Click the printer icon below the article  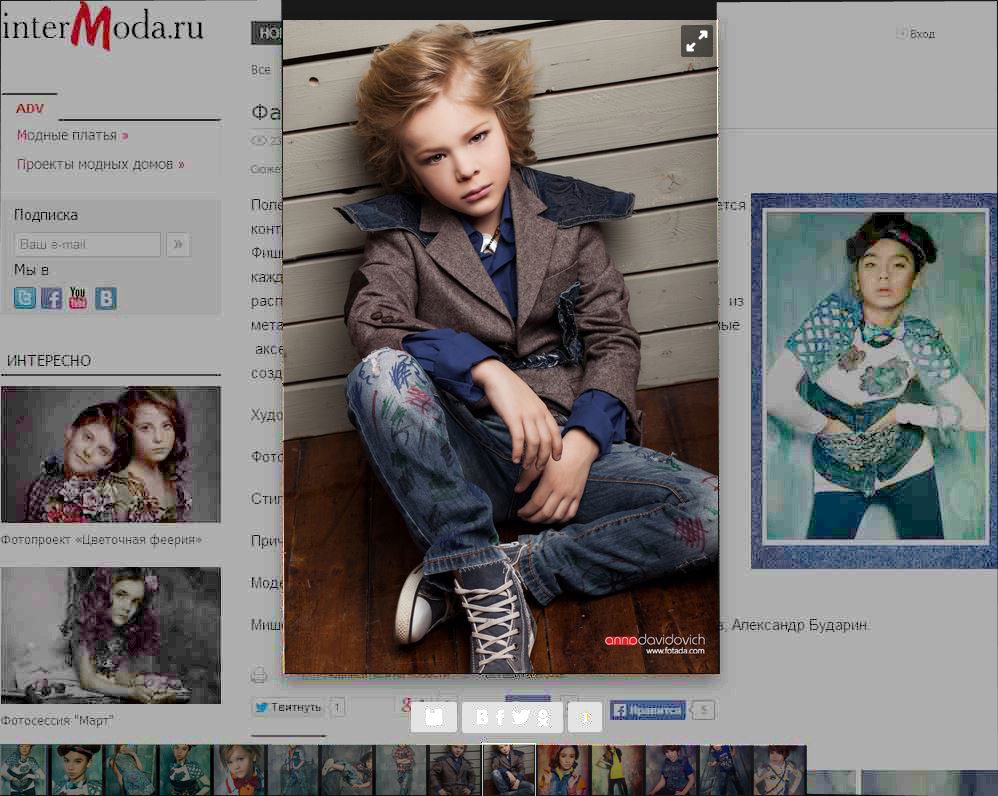pyautogui.click(x=259, y=675)
